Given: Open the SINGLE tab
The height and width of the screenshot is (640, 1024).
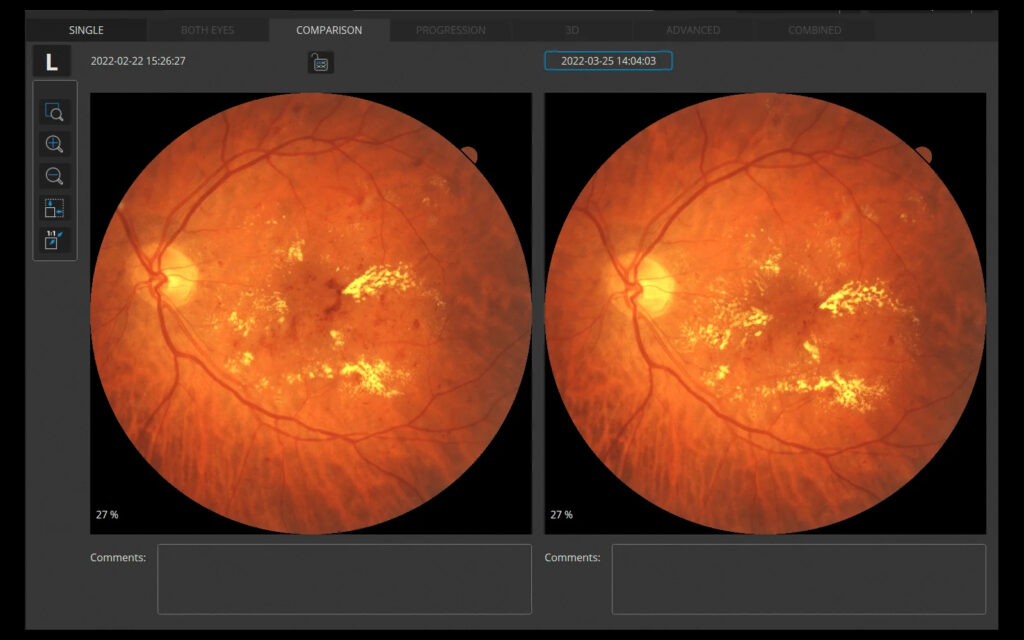Looking at the screenshot, I should pyautogui.click(x=86, y=30).
